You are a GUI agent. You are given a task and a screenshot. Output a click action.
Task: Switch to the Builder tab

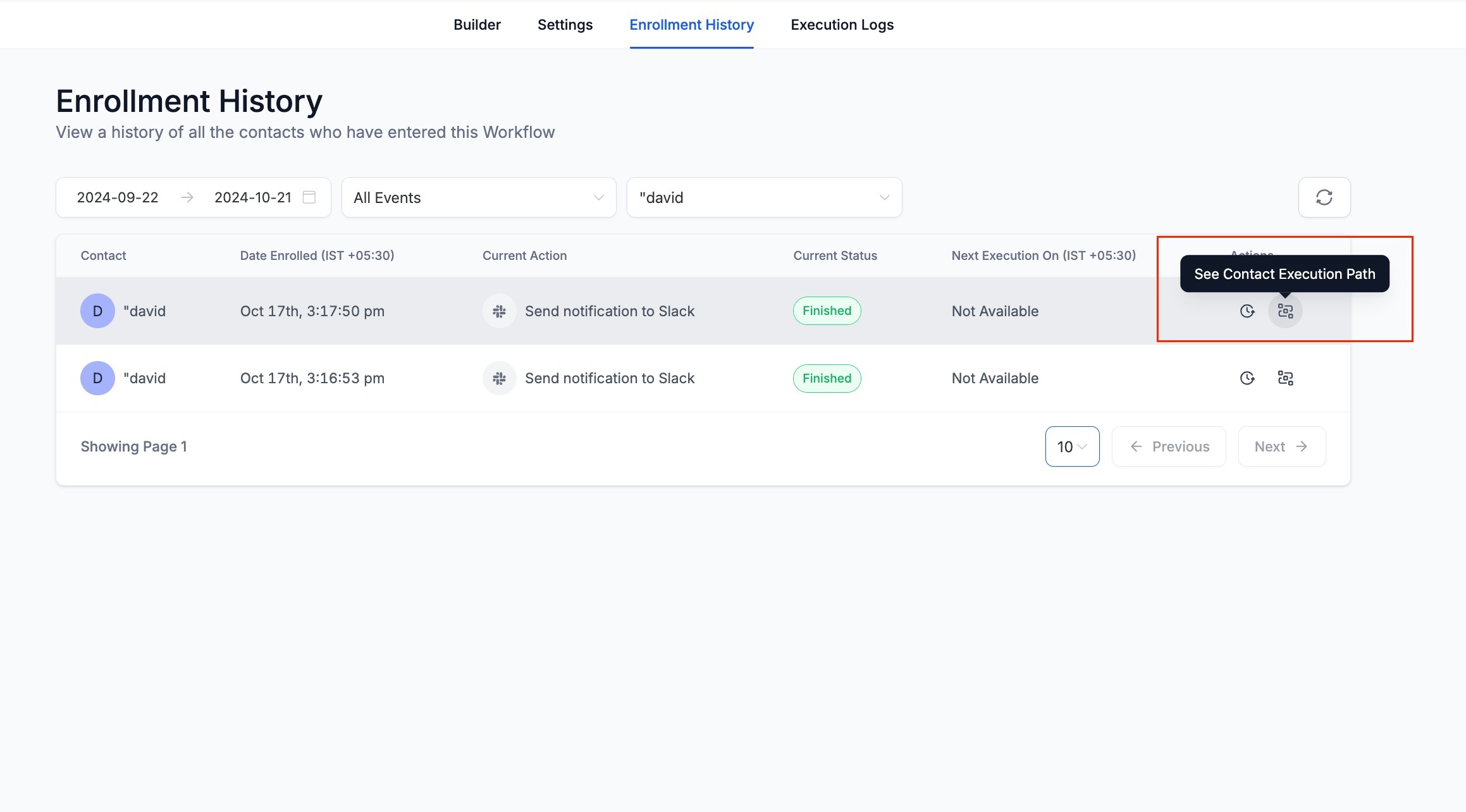click(x=477, y=25)
